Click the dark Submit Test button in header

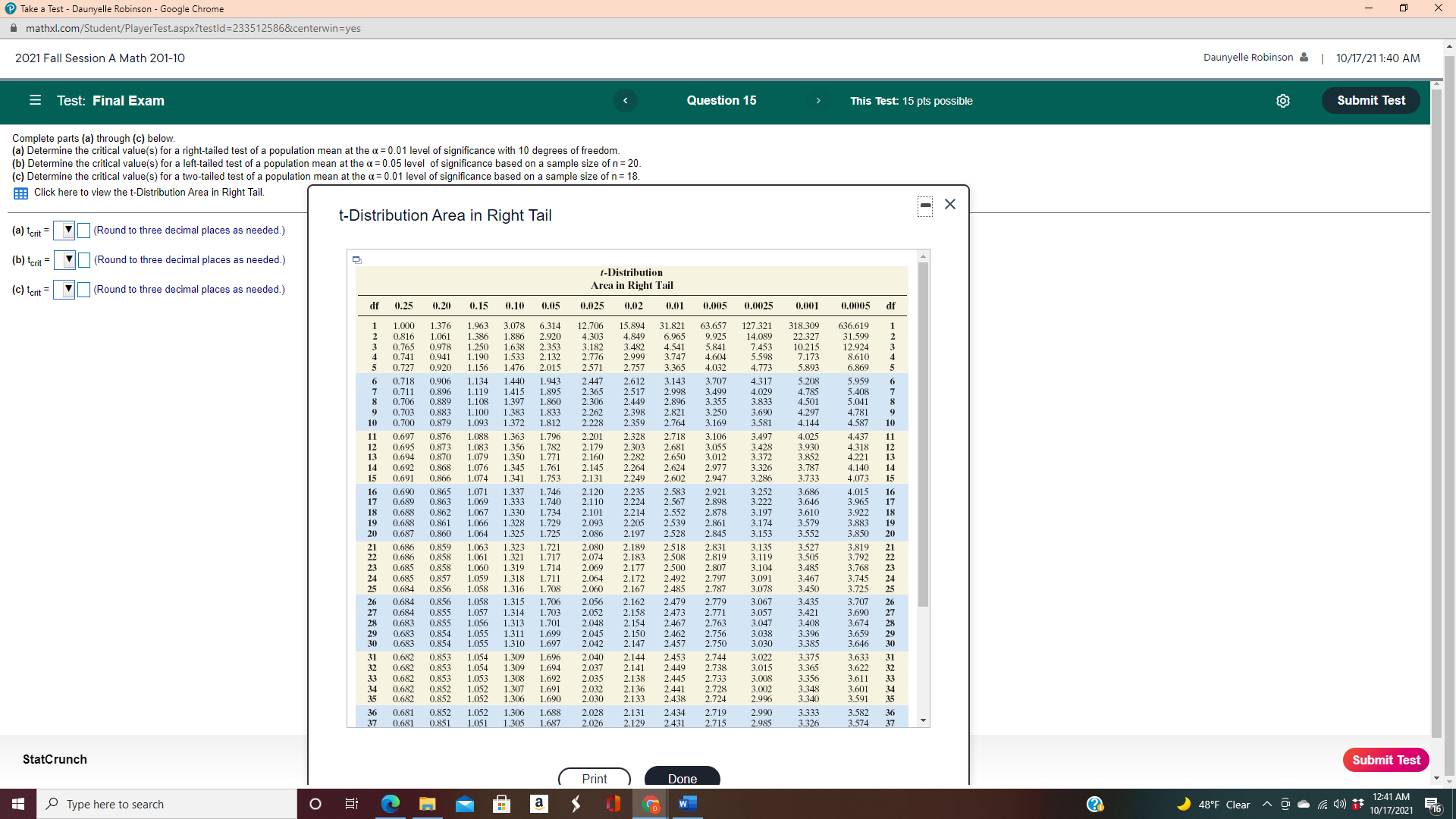[1370, 101]
